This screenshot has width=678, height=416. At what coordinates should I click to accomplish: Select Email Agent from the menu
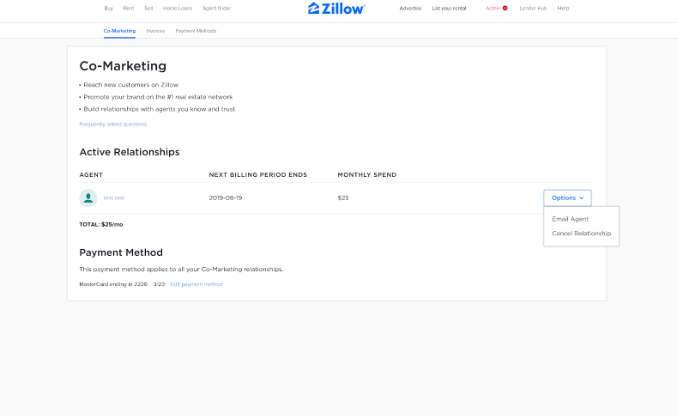(570, 218)
